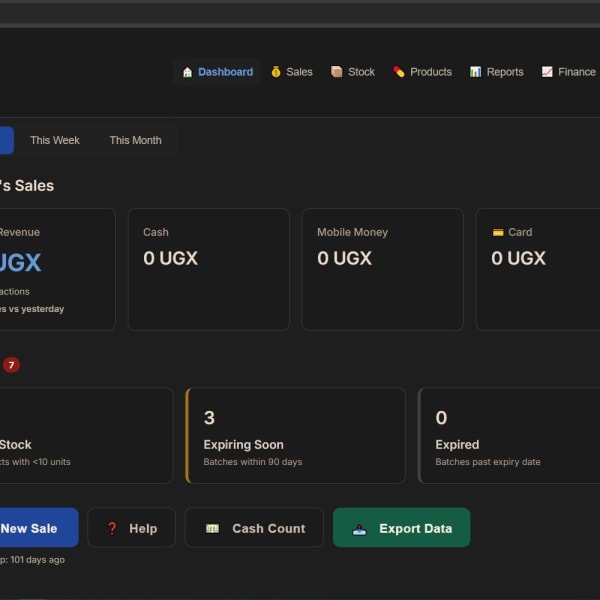Open the Expiring Soon alert card
This screenshot has height=600, width=600.
(295, 435)
